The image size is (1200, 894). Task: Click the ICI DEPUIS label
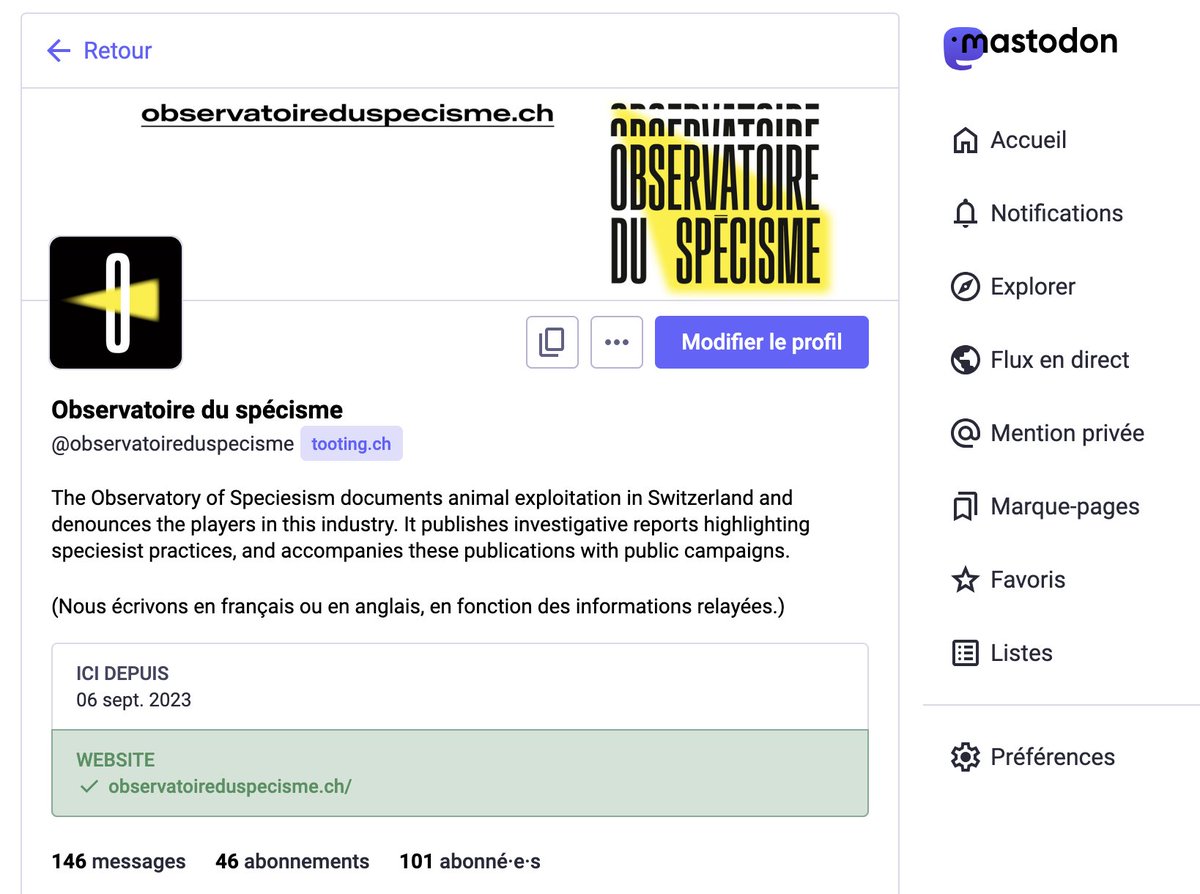[123, 674]
